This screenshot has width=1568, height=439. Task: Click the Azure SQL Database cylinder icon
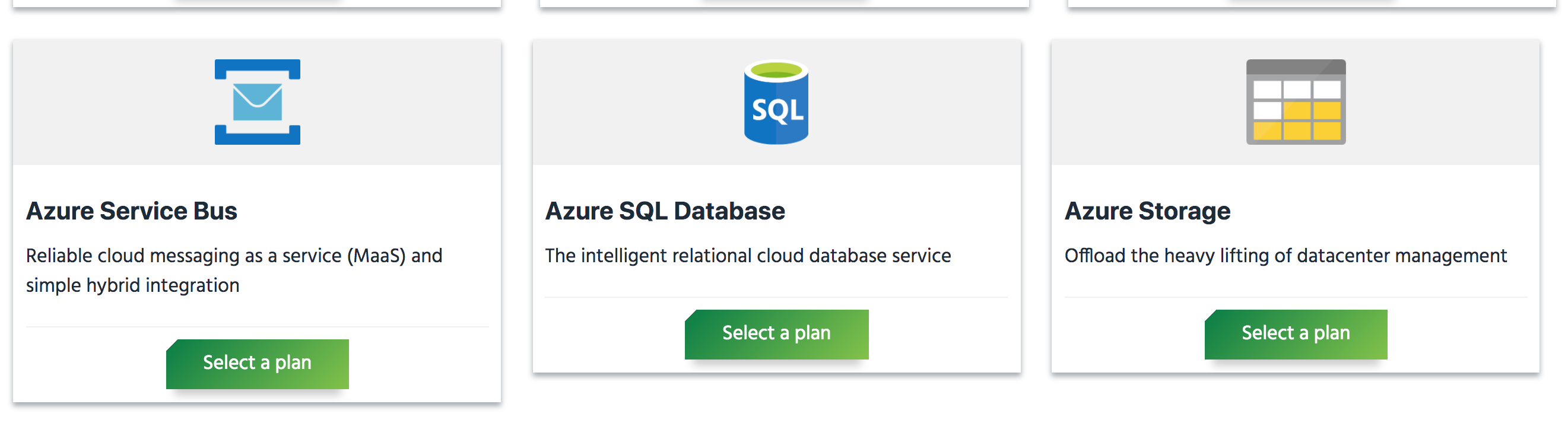pyautogui.click(x=776, y=101)
